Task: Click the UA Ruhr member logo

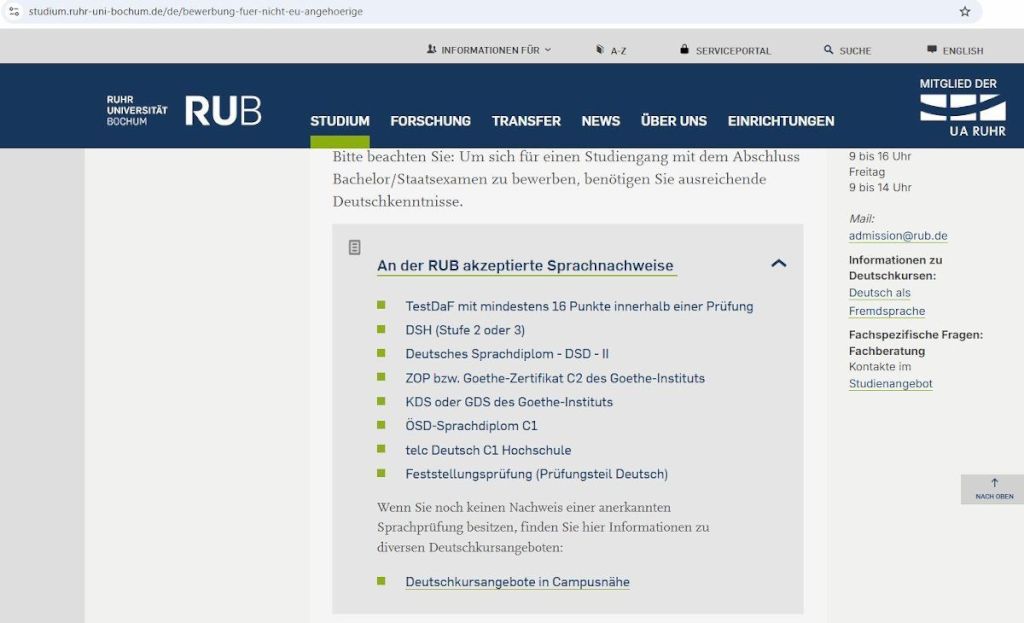Action: coord(962,107)
